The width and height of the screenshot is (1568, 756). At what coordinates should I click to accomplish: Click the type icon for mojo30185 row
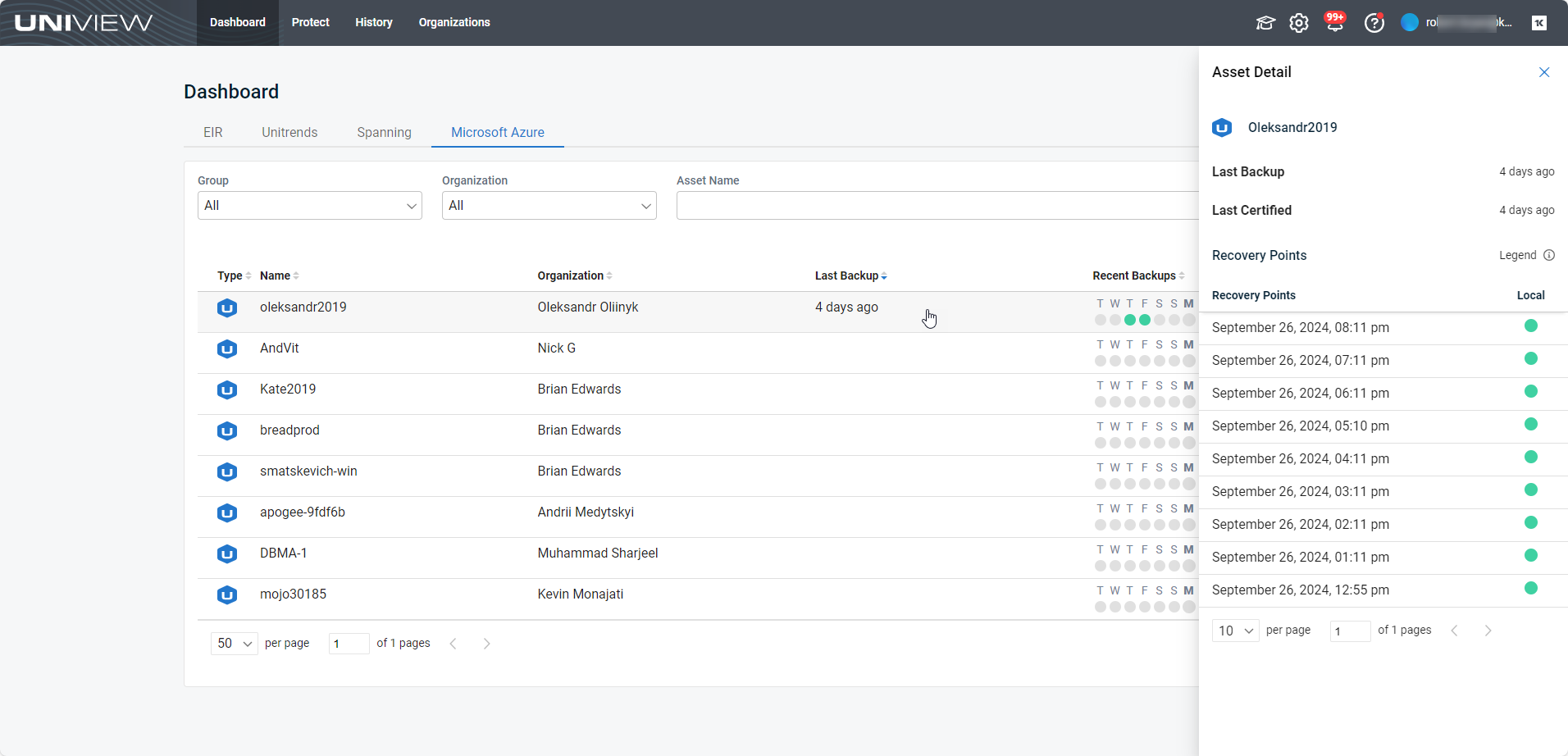227,594
